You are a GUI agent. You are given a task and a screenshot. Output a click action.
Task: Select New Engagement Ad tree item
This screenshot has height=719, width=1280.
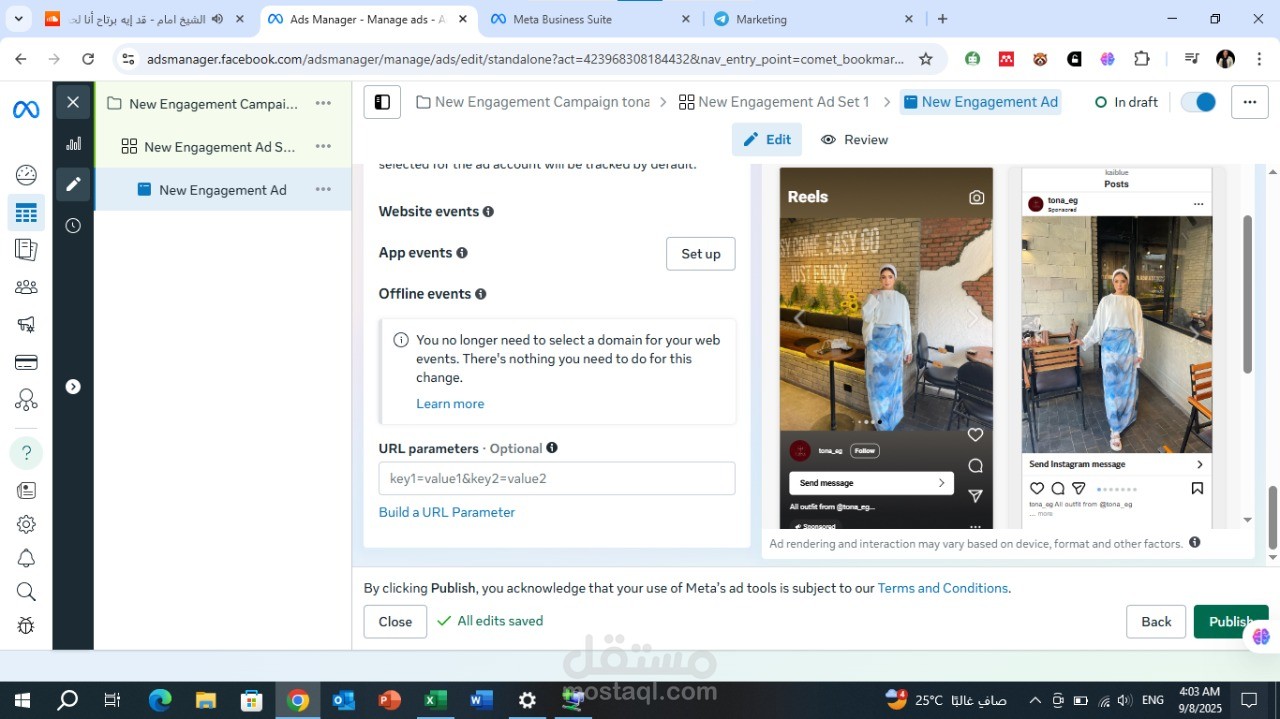point(223,190)
